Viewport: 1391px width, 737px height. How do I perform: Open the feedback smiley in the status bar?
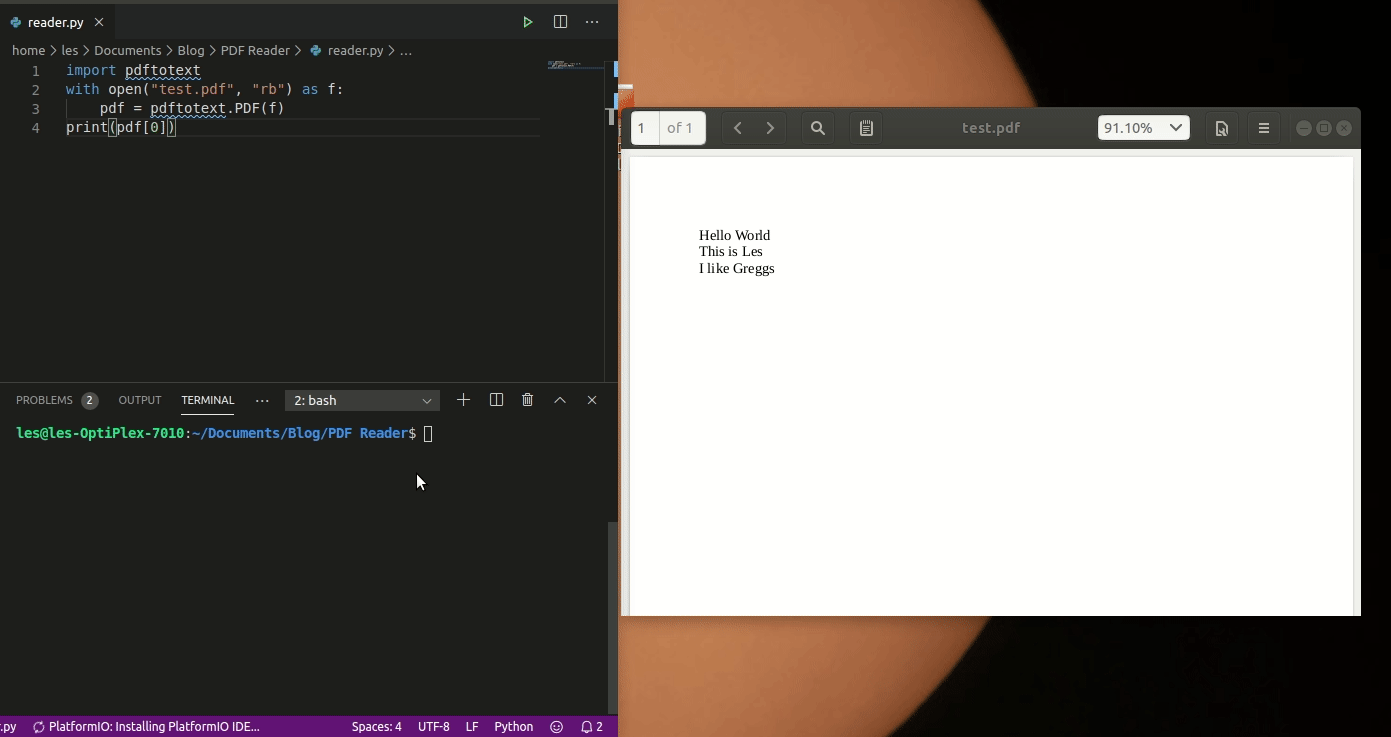[556, 726]
